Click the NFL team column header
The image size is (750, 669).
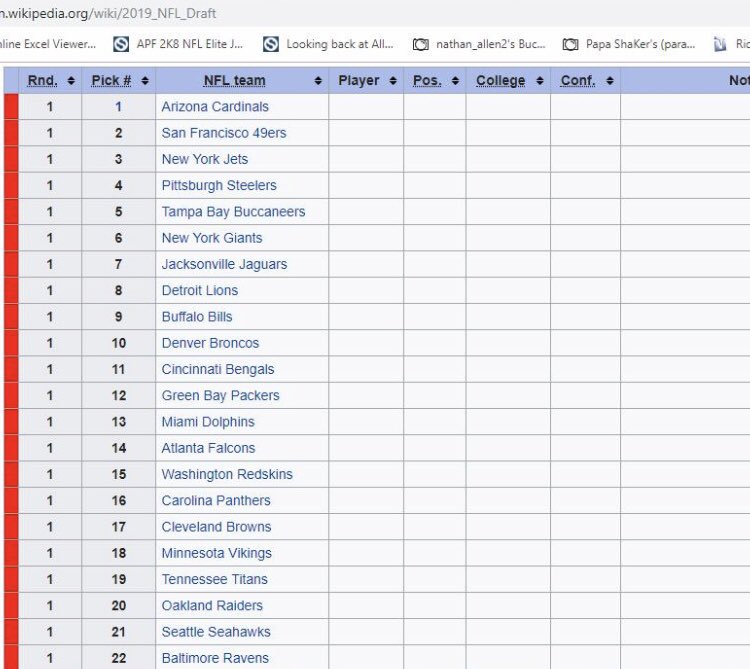pos(242,81)
